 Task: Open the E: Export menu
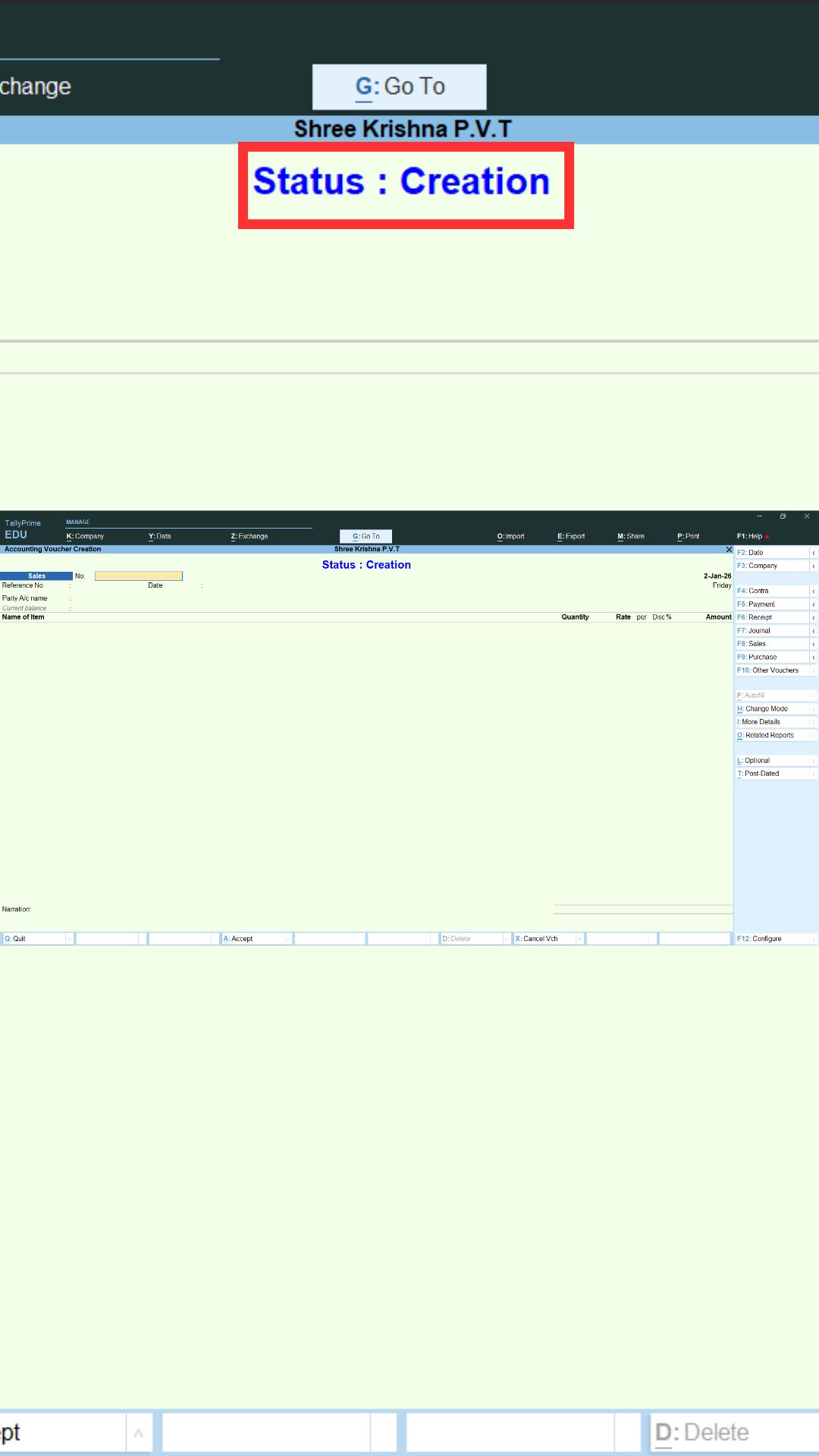[x=571, y=536]
